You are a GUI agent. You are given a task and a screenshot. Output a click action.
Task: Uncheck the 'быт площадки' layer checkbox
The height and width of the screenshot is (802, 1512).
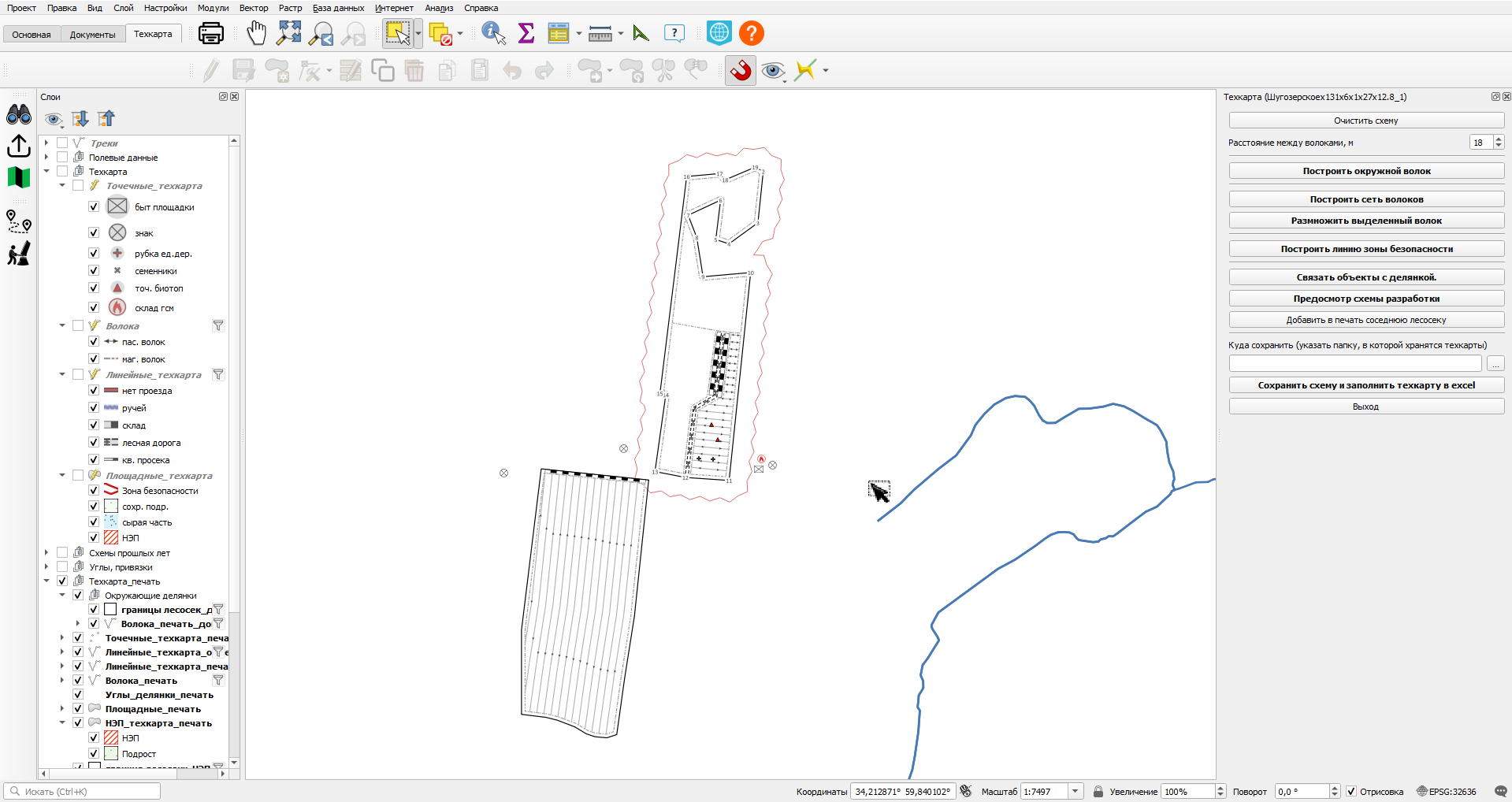94,206
